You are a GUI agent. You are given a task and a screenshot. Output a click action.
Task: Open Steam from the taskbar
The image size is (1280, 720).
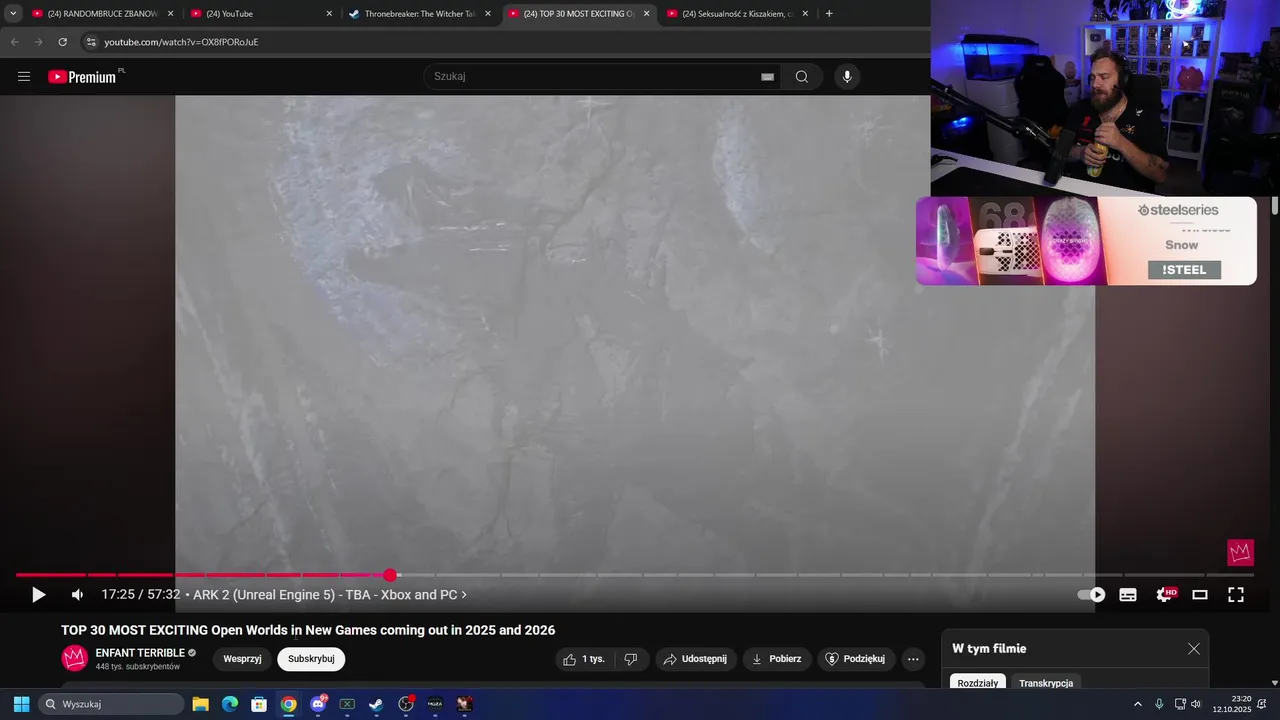pyautogui.click(x=376, y=704)
